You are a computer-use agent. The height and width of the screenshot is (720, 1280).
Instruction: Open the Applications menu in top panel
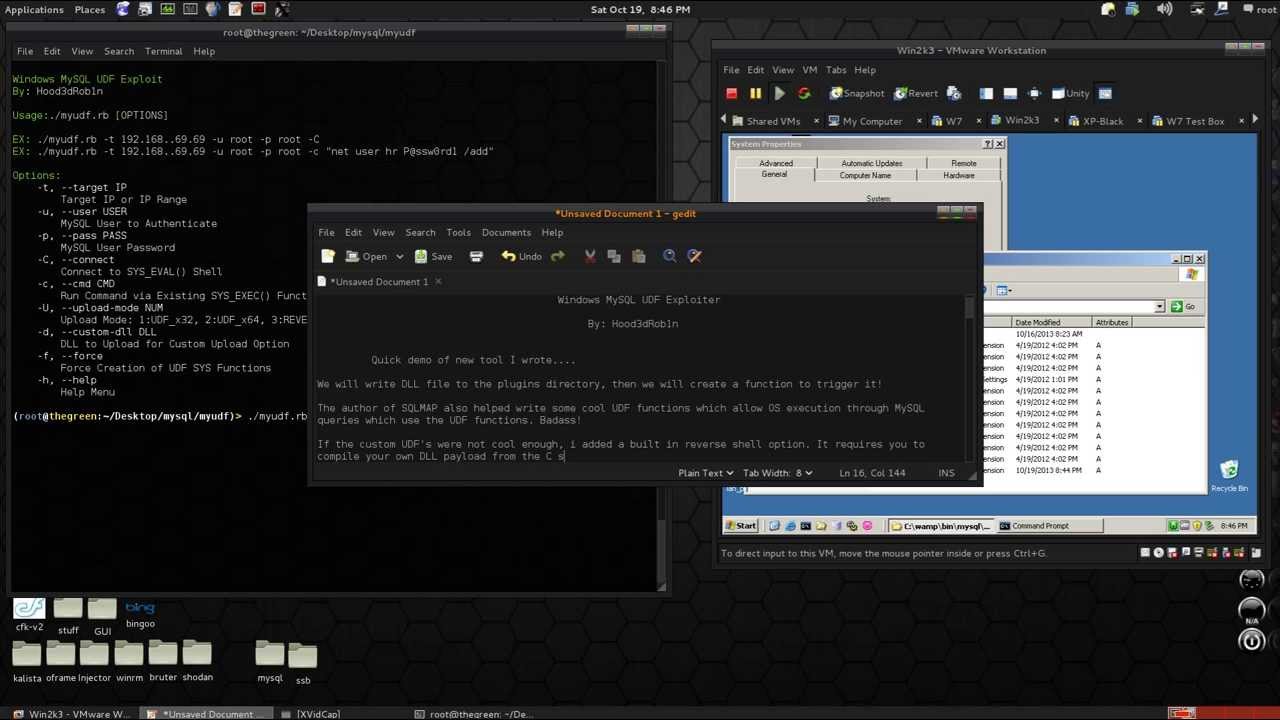pos(33,9)
